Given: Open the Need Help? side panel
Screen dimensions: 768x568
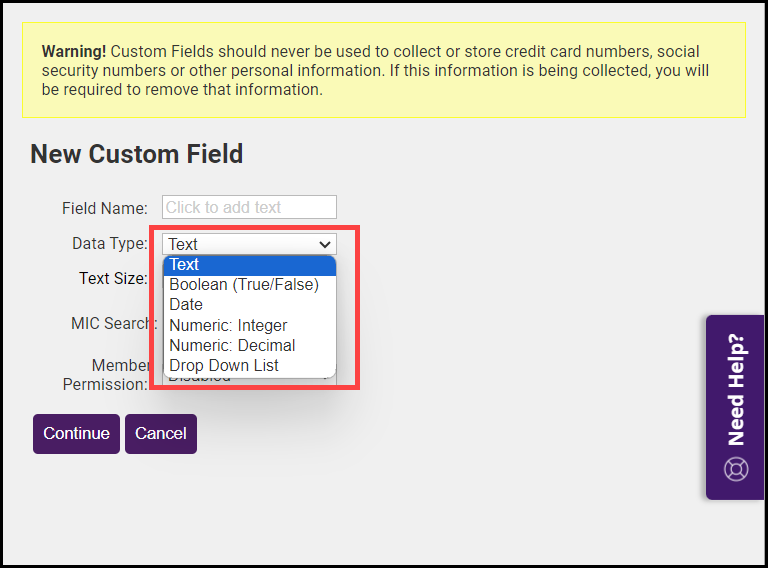Looking at the screenshot, I should [736, 390].
